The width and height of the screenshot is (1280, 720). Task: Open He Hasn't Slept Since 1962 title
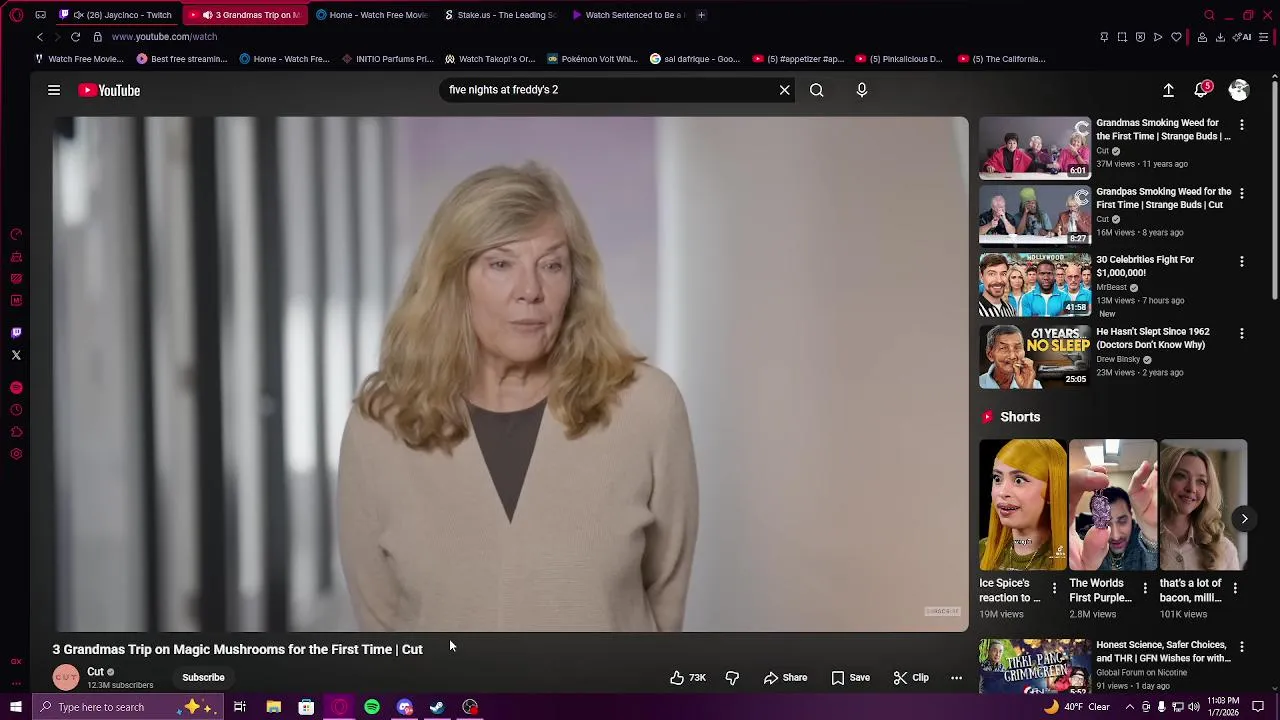(x=1153, y=338)
